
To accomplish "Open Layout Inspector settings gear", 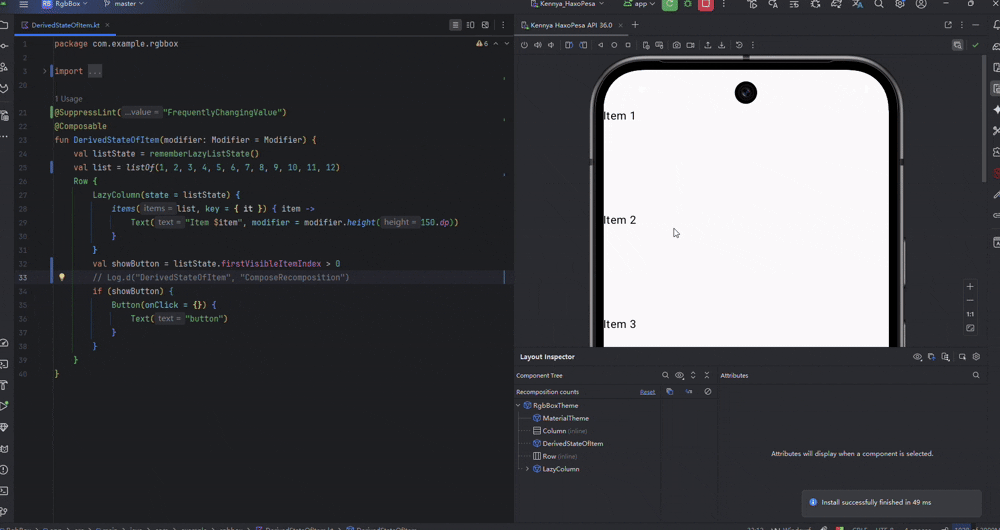I will [976, 357].
